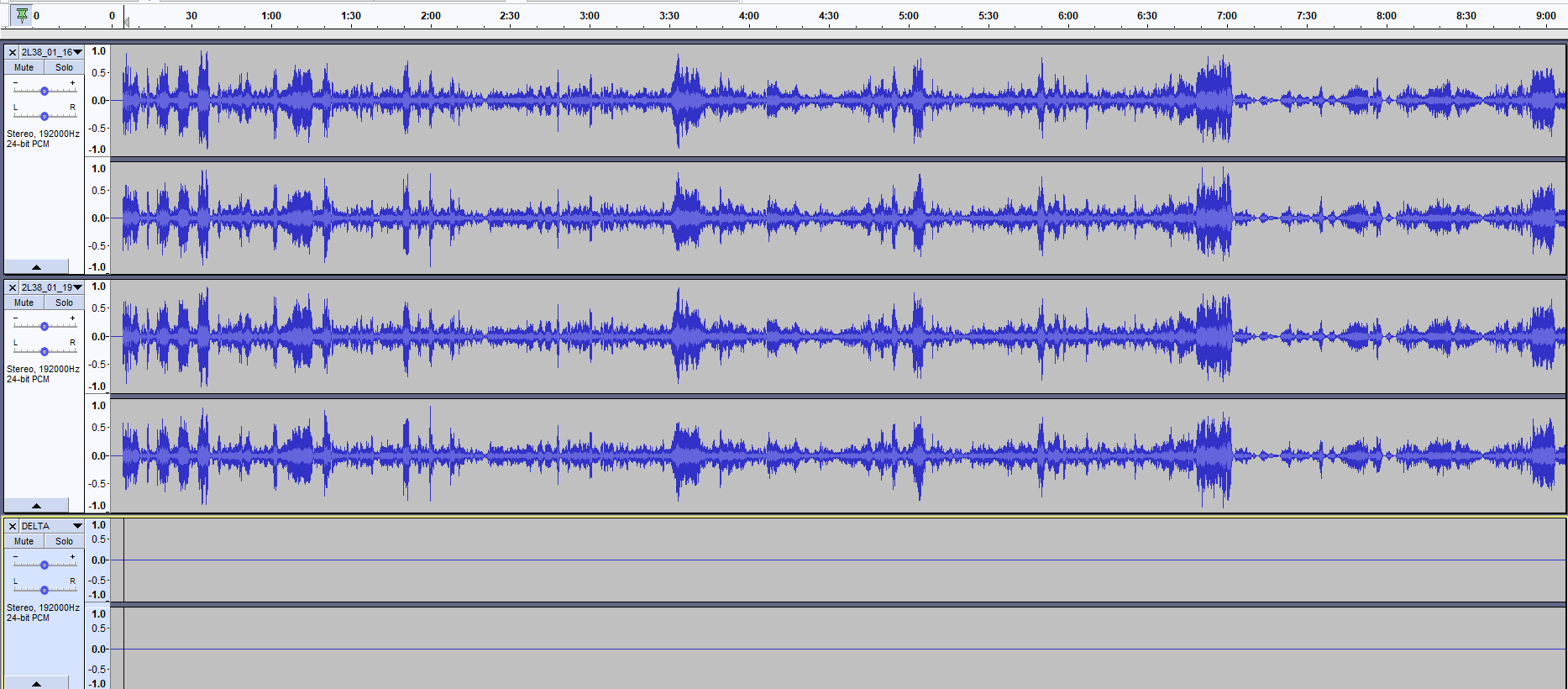Click the 8:30 mark on the timeline ruler

click(1466, 16)
